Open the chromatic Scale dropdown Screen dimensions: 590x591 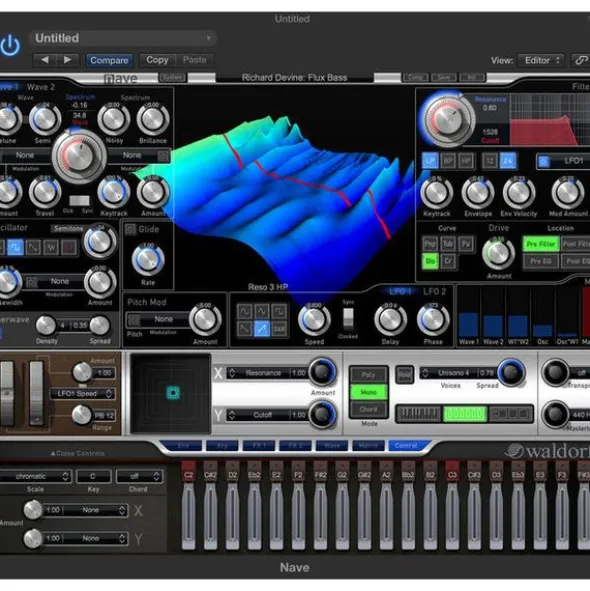pyautogui.click(x=35, y=476)
